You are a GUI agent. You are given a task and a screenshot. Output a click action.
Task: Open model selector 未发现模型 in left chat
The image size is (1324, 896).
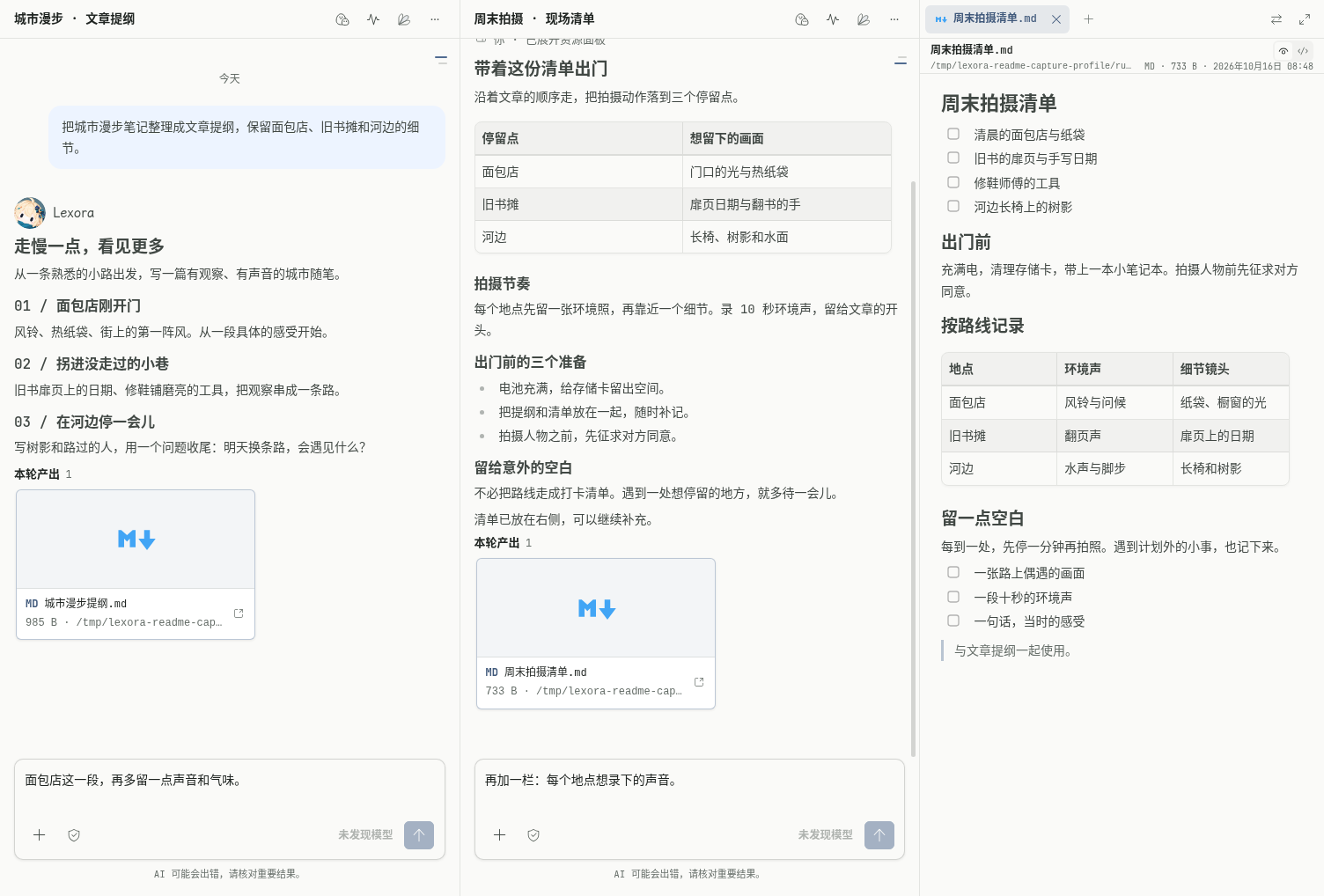point(365,835)
